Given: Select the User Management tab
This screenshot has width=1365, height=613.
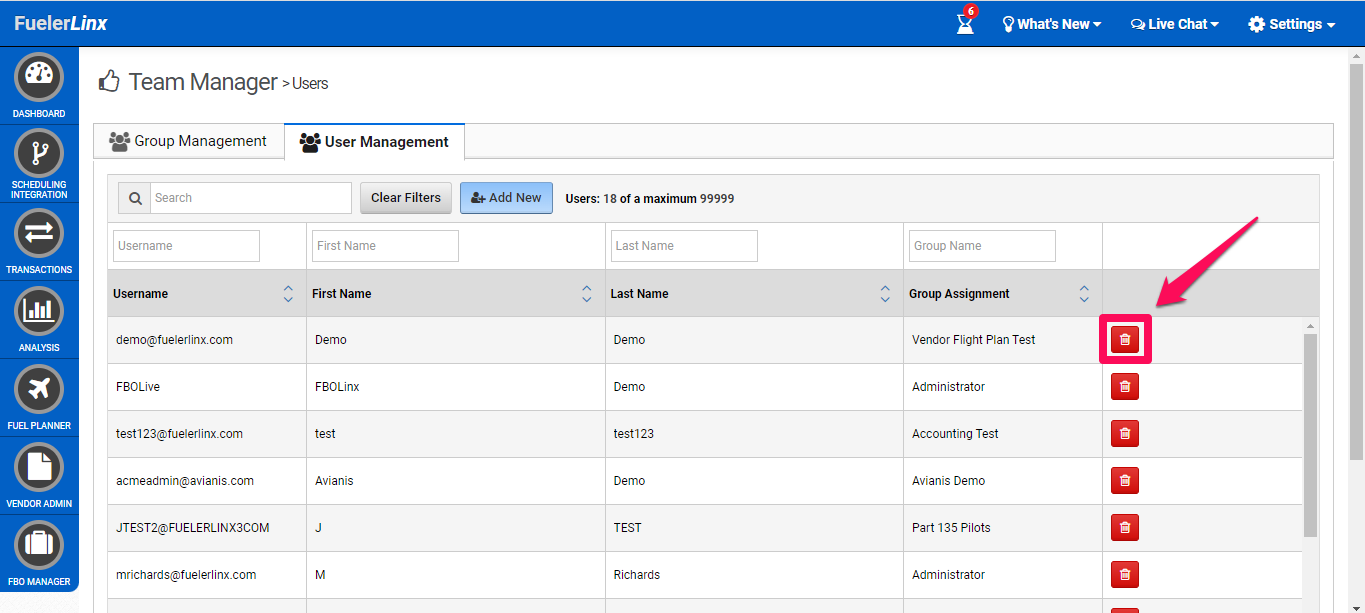Looking at the screenshot, I should point(374,142).
